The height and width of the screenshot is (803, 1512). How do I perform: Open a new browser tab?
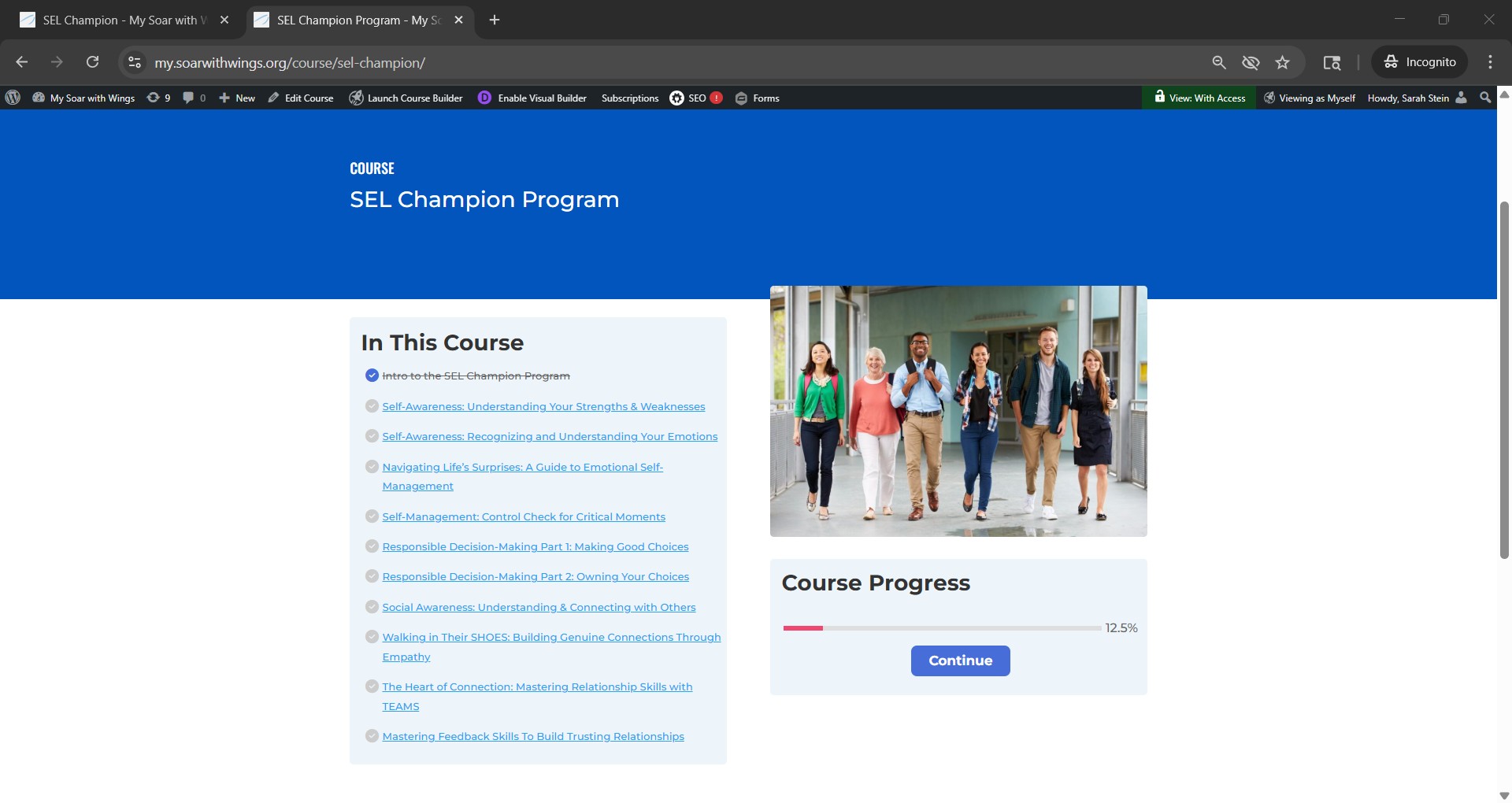[x=495, y=20]
